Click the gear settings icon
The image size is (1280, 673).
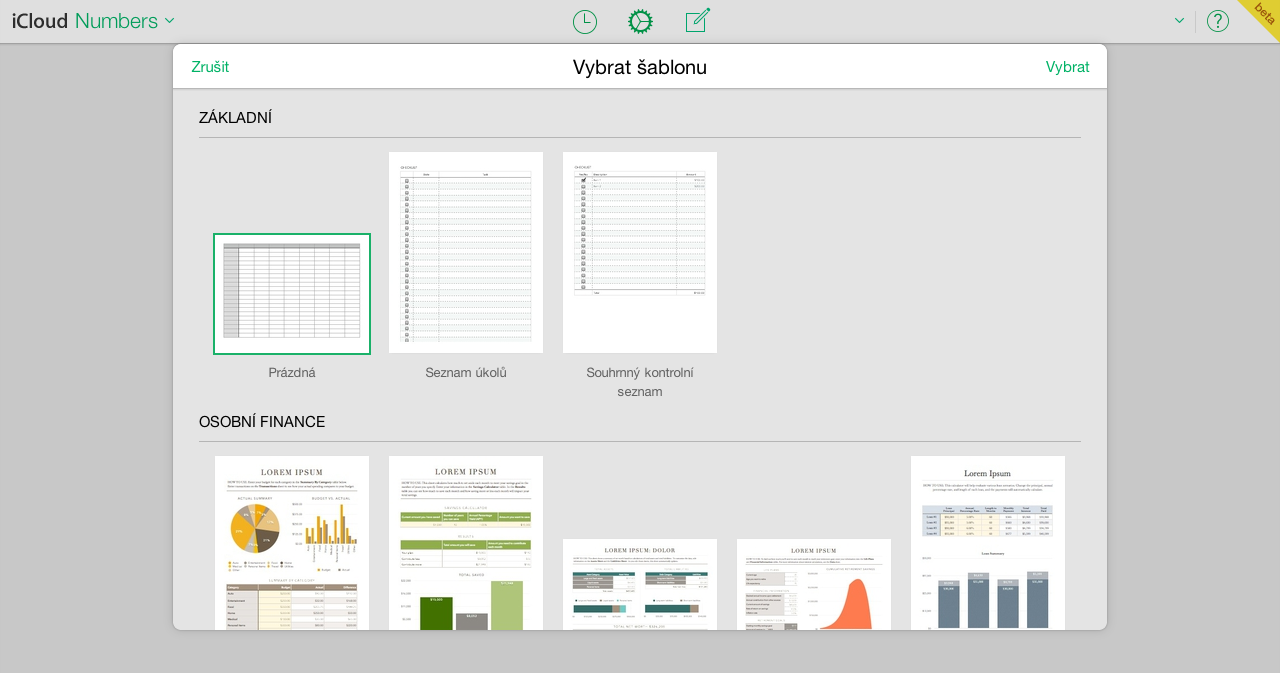coord(640,22)
